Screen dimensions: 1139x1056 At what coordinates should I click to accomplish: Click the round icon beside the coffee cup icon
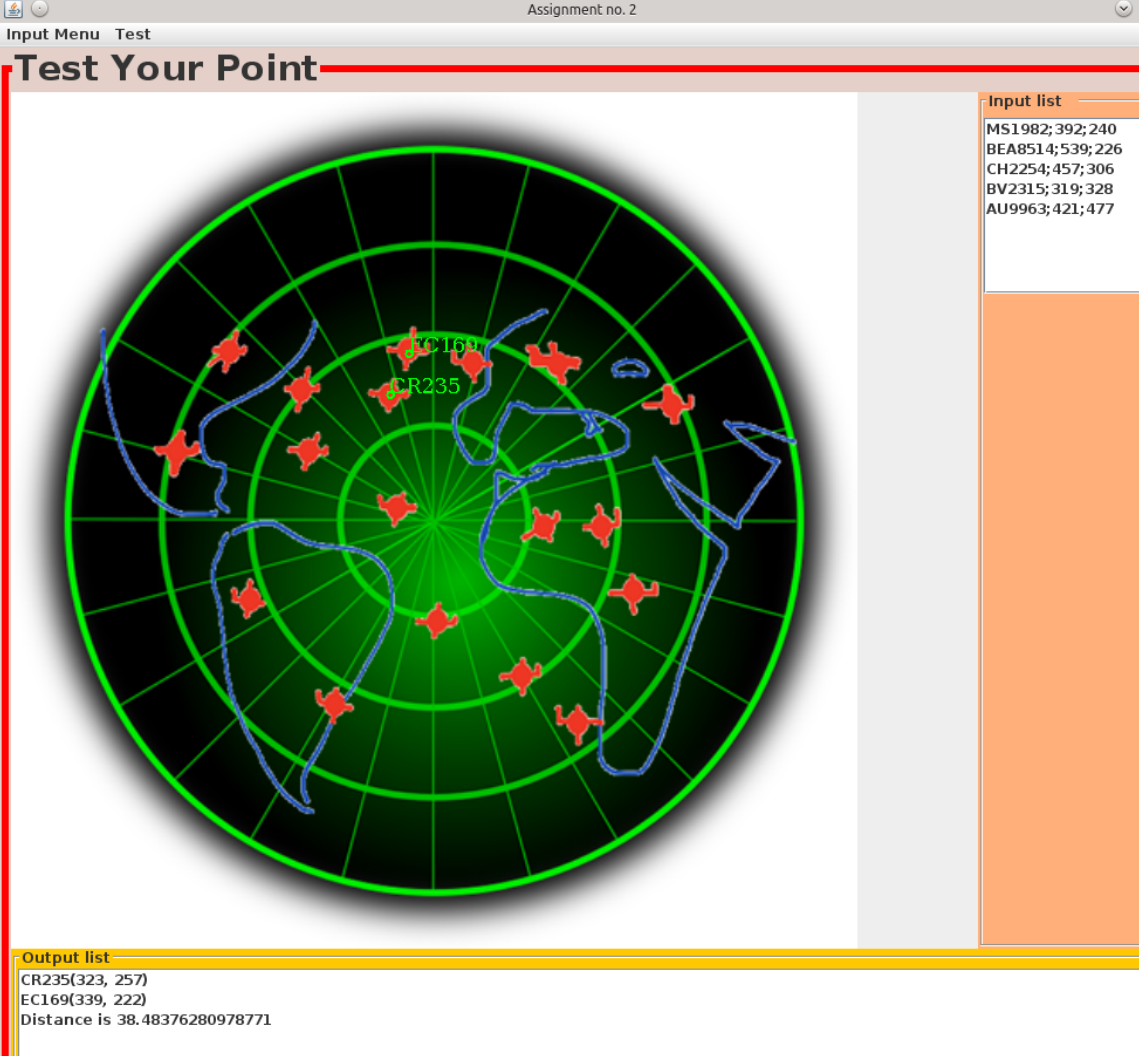pos(38,9)
